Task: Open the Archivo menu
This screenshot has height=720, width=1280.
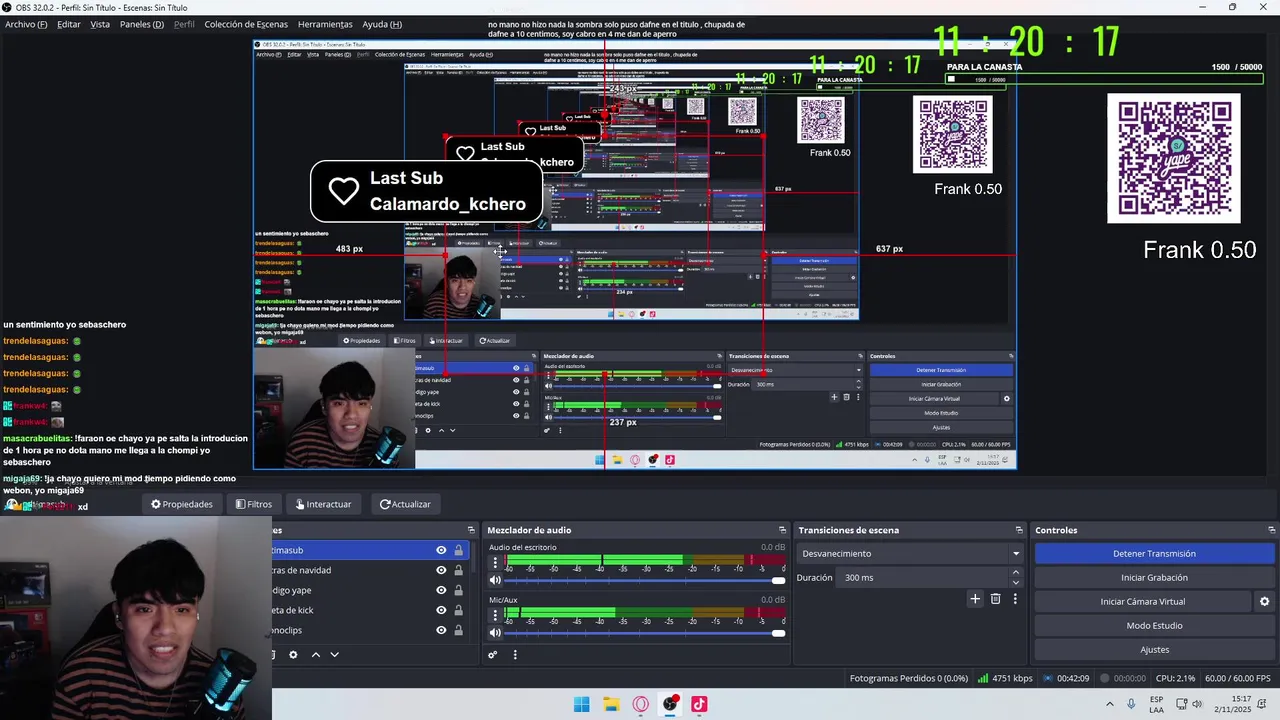Action: click(26, 24)
